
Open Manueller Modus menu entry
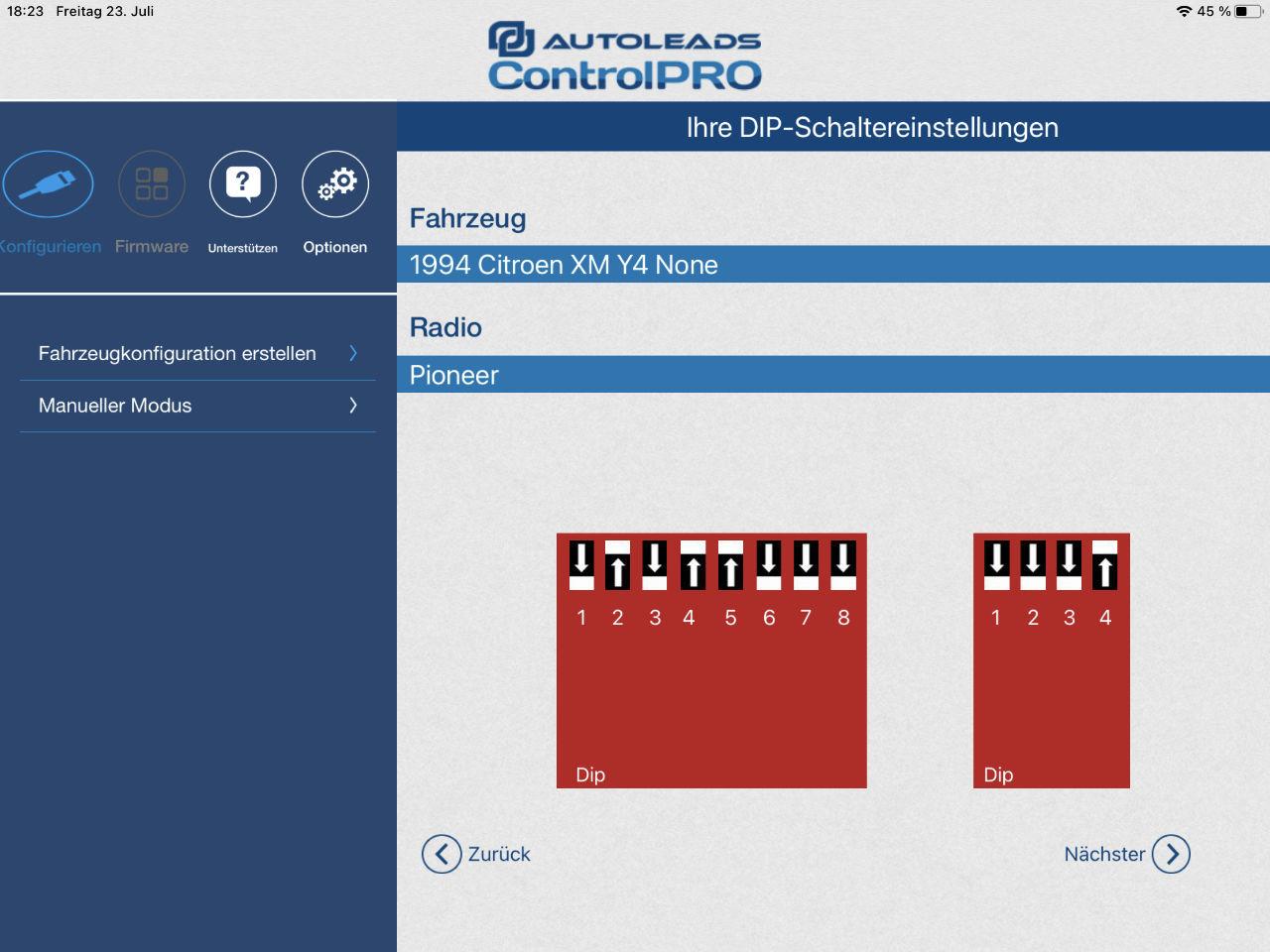(x=197, y=406)
